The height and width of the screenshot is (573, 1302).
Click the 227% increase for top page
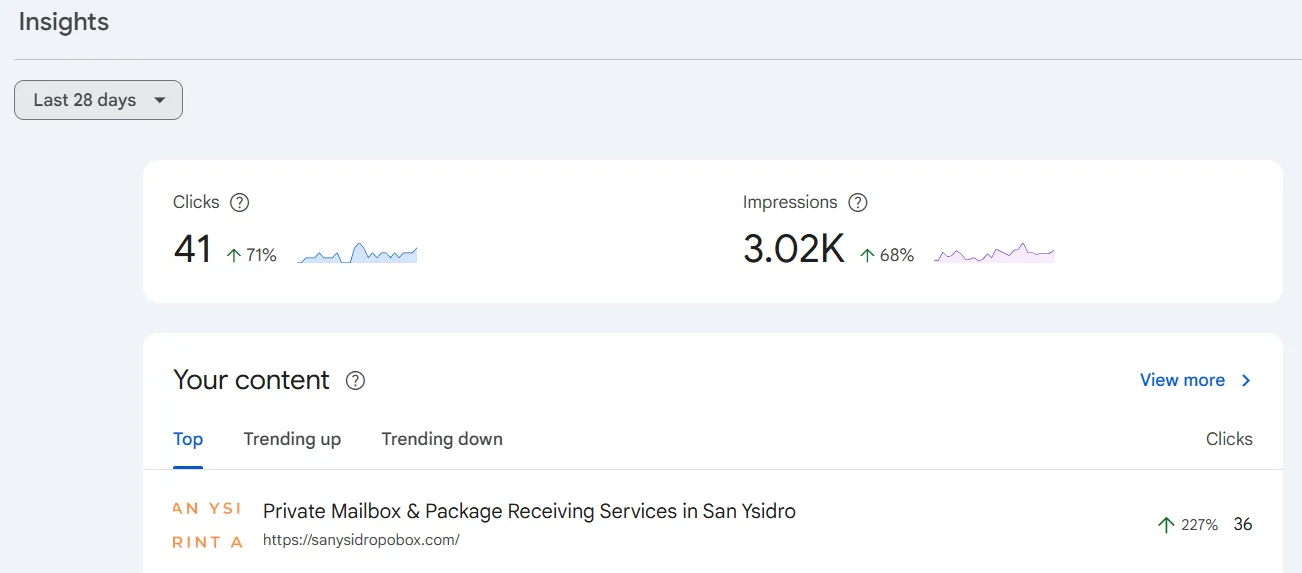(1187, 525)
